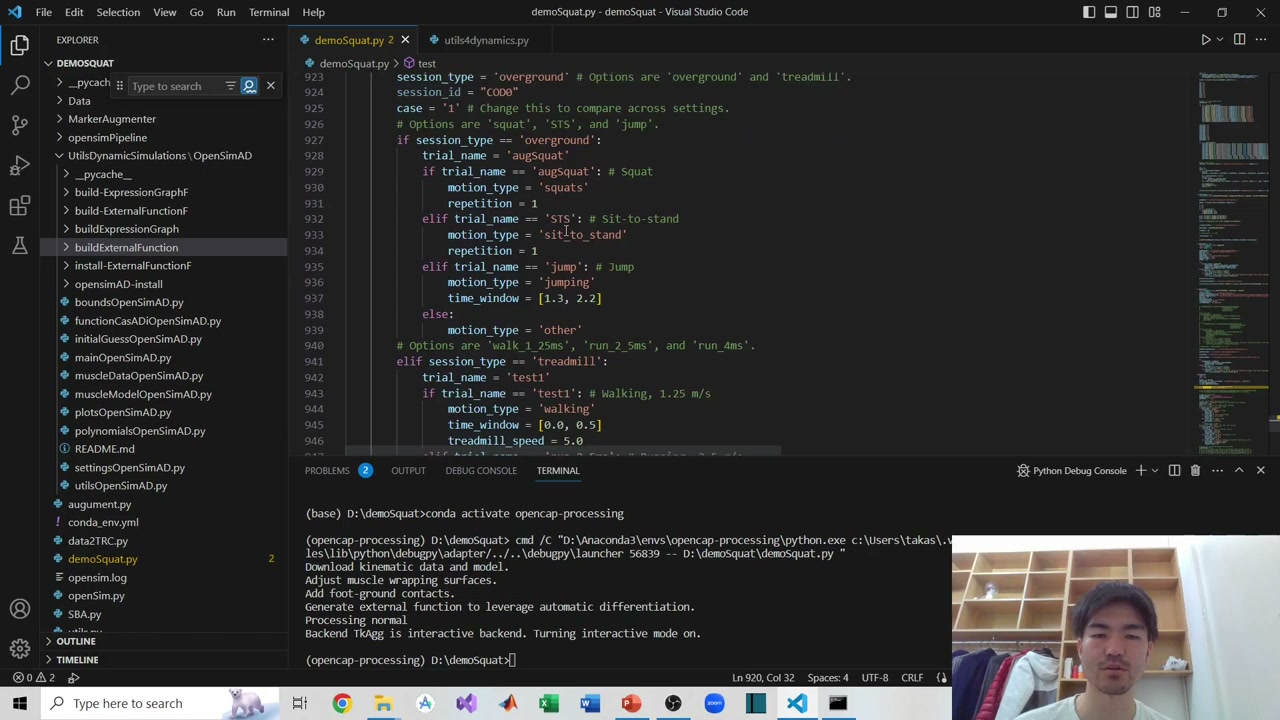Open the Explorer view in activity bar
This screenshot has width=1280, height=720.
(20, 45)
